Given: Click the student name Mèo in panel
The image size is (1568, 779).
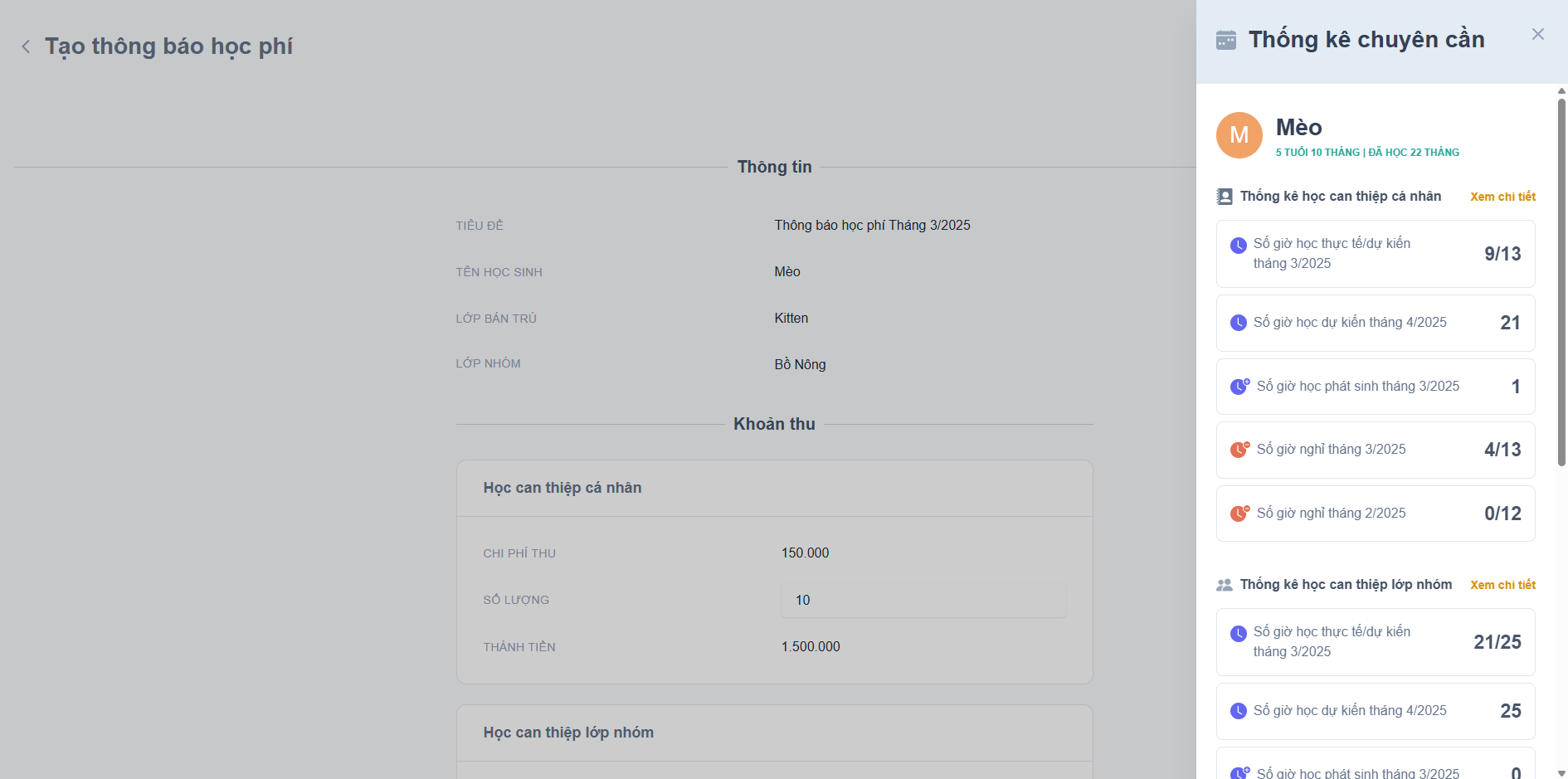Looking at the screenshot, I should coord(1298,128).
